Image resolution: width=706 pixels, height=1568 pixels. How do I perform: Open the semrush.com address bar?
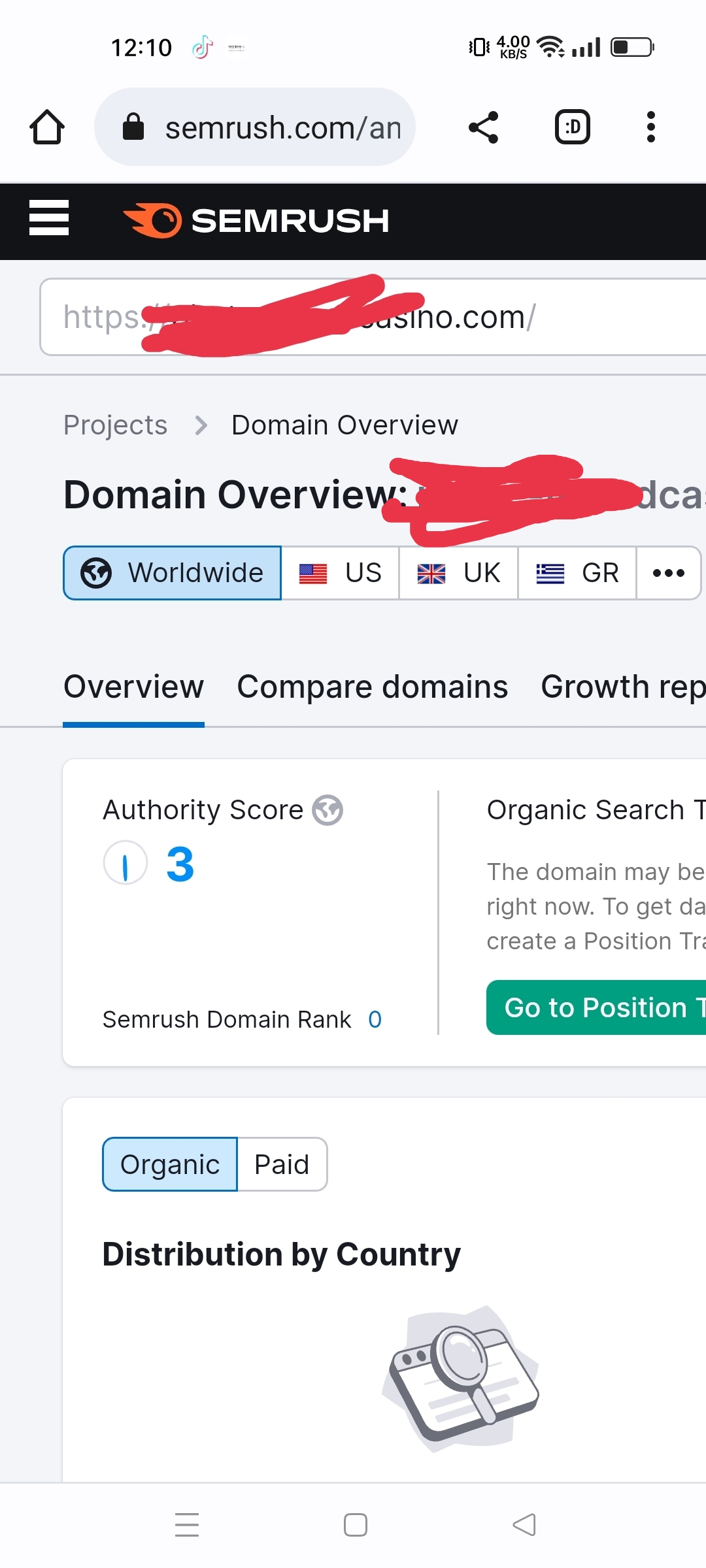[x=255, y=127]
